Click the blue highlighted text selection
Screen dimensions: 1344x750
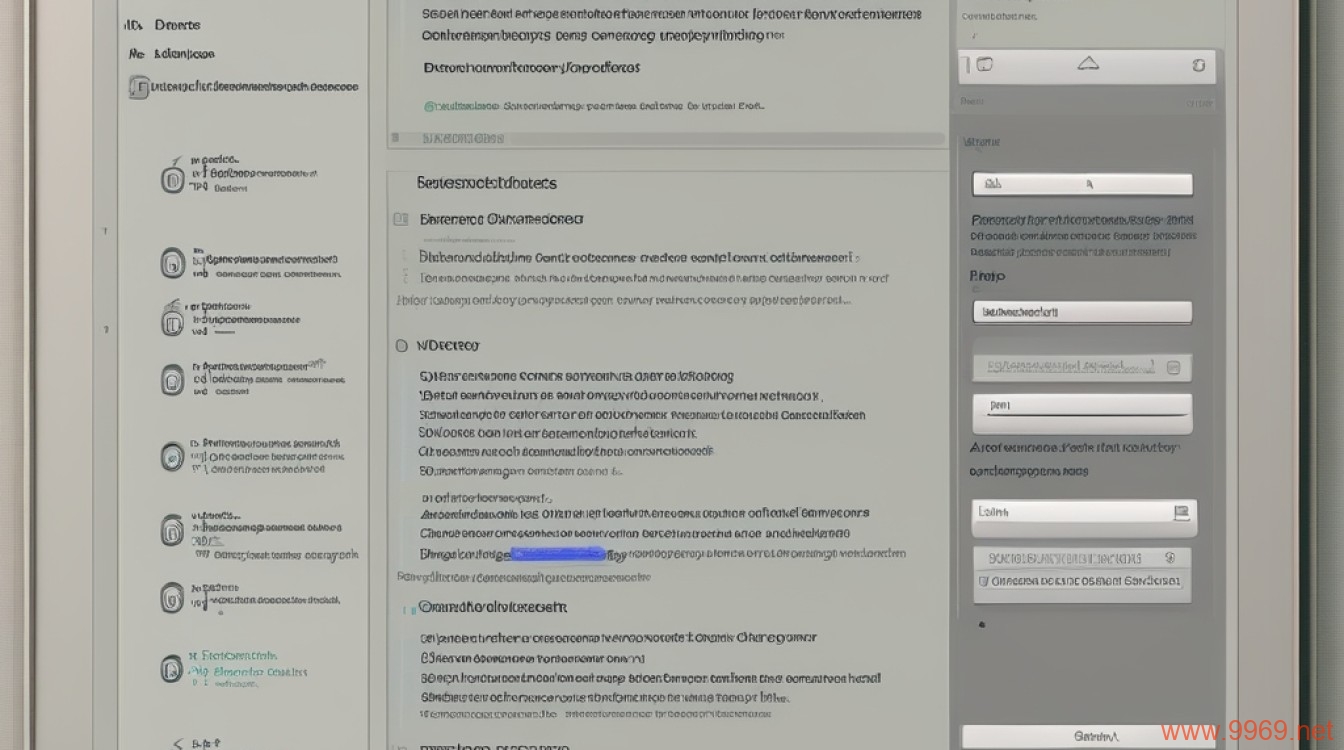point(558,553)
